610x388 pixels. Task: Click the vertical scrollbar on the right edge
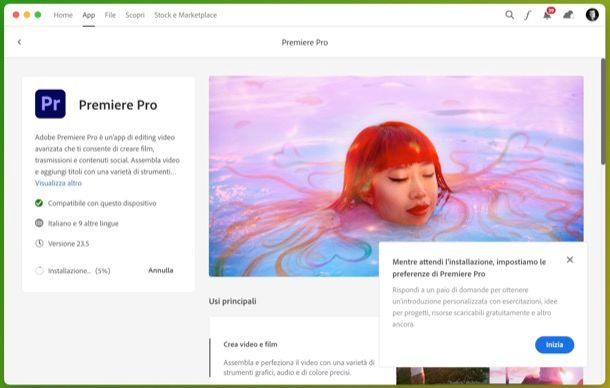(603, 111)
